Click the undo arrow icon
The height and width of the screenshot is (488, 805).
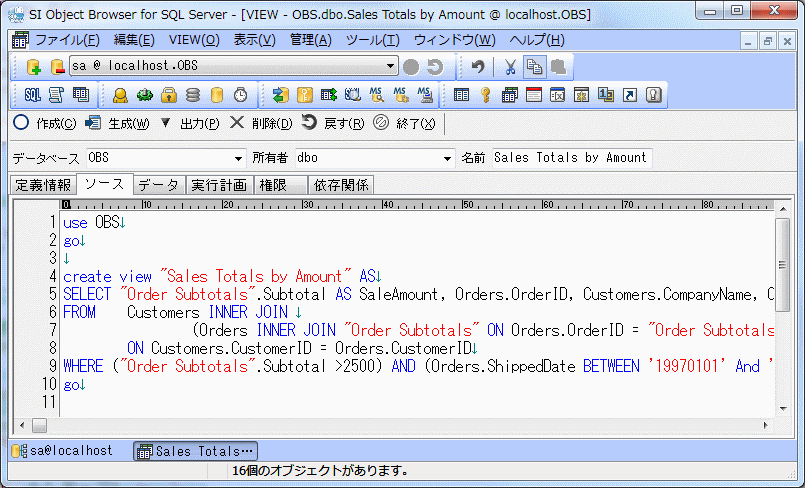479,67
